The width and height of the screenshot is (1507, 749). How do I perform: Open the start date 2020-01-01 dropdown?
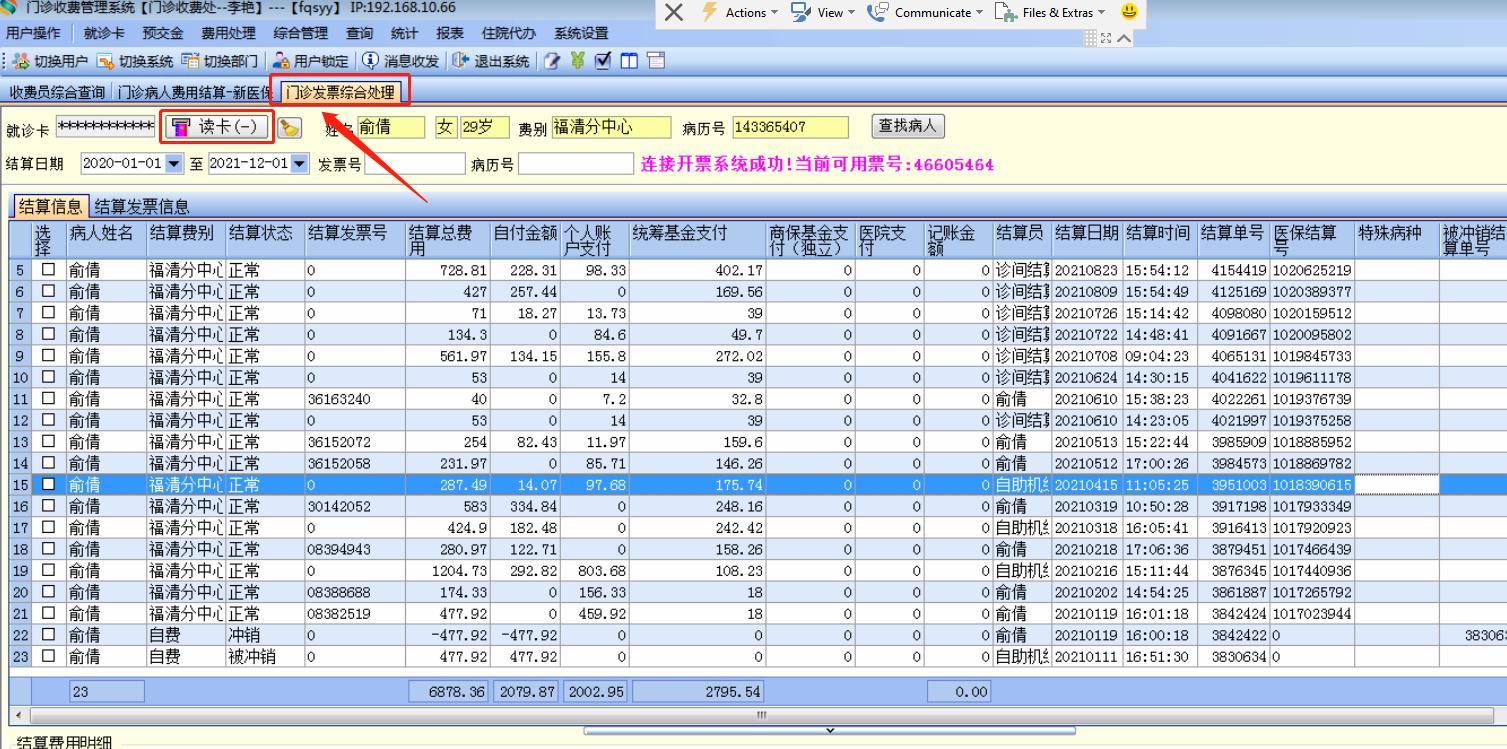(x=176, y=163)
